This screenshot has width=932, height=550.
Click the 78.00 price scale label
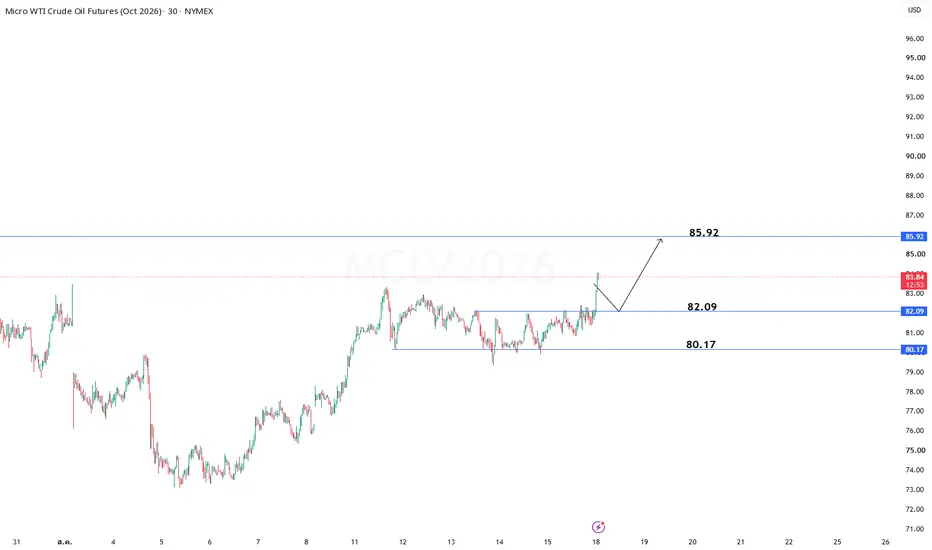(915, 392)
